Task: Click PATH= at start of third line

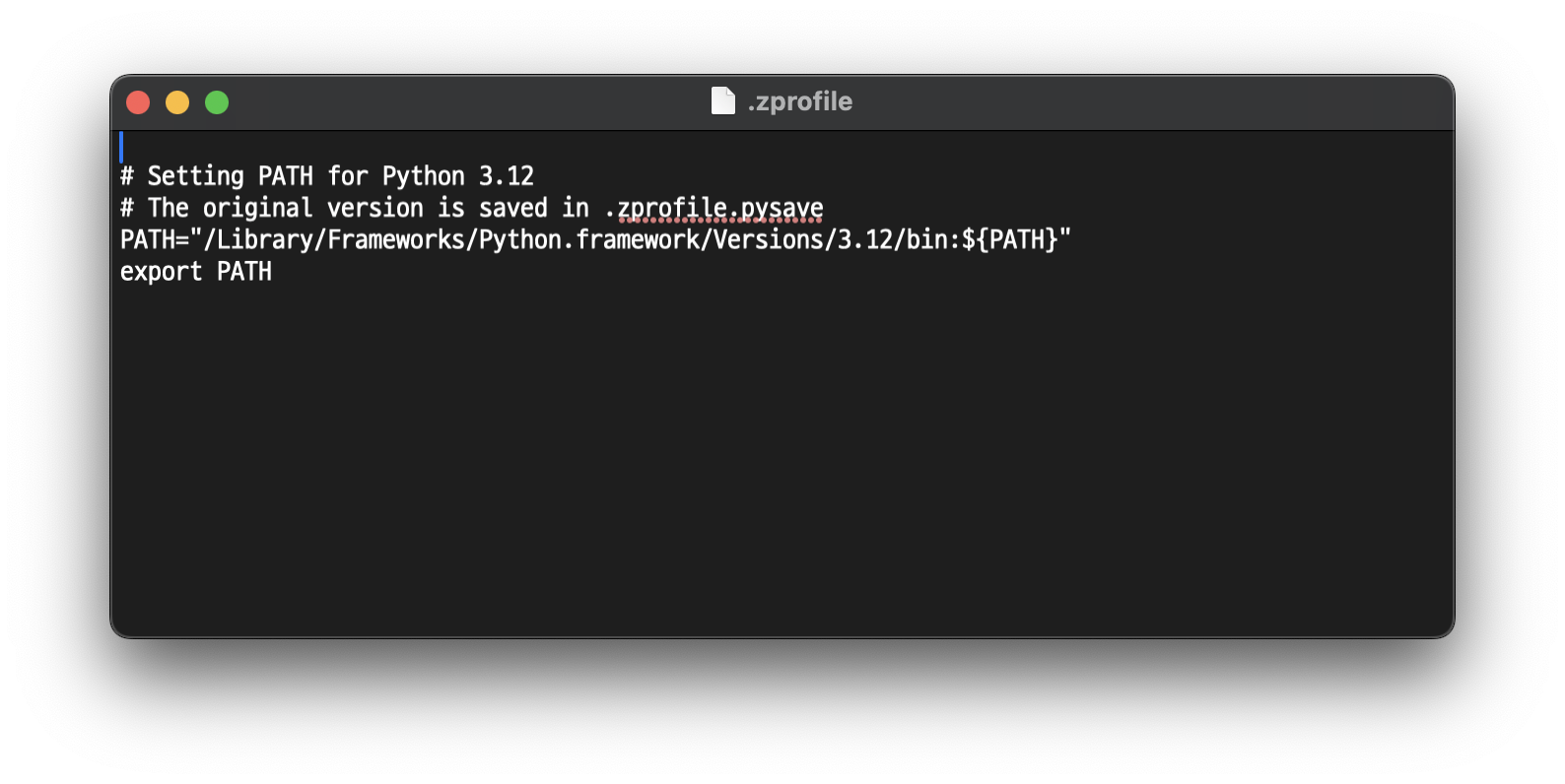Action: [155, 239]
